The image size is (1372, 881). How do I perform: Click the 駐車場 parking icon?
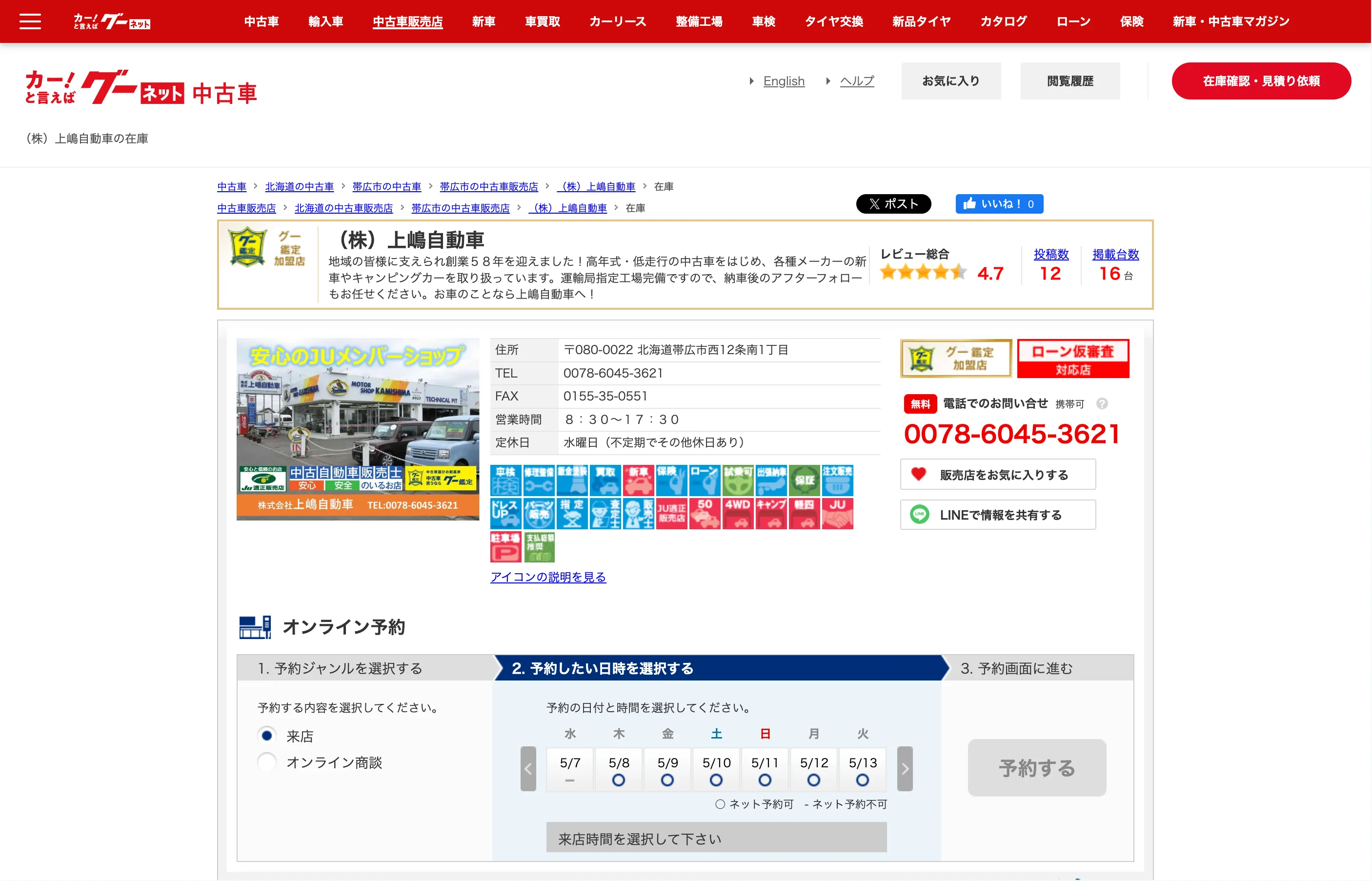coord(505,546)
